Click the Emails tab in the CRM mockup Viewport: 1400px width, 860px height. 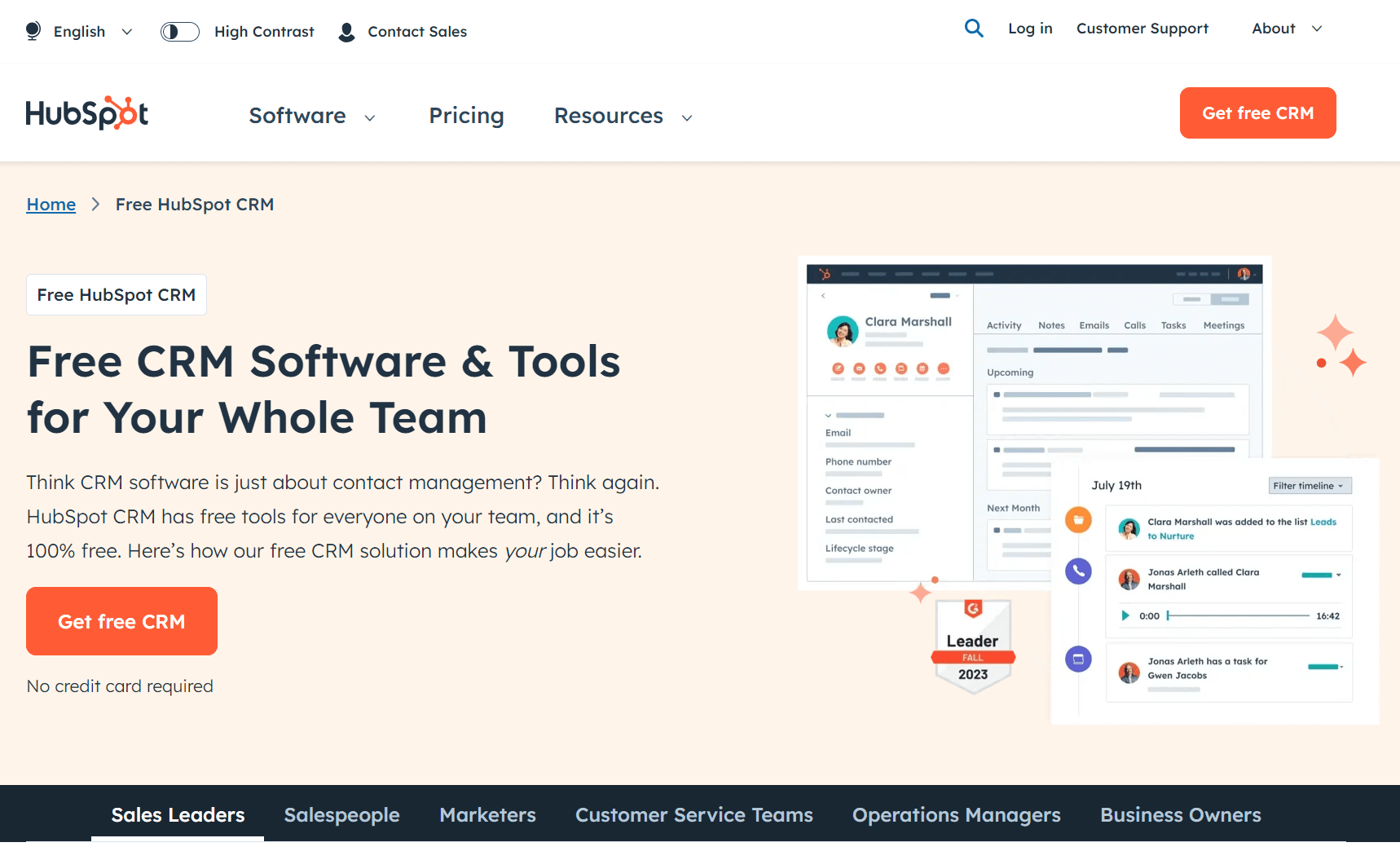1094,325
